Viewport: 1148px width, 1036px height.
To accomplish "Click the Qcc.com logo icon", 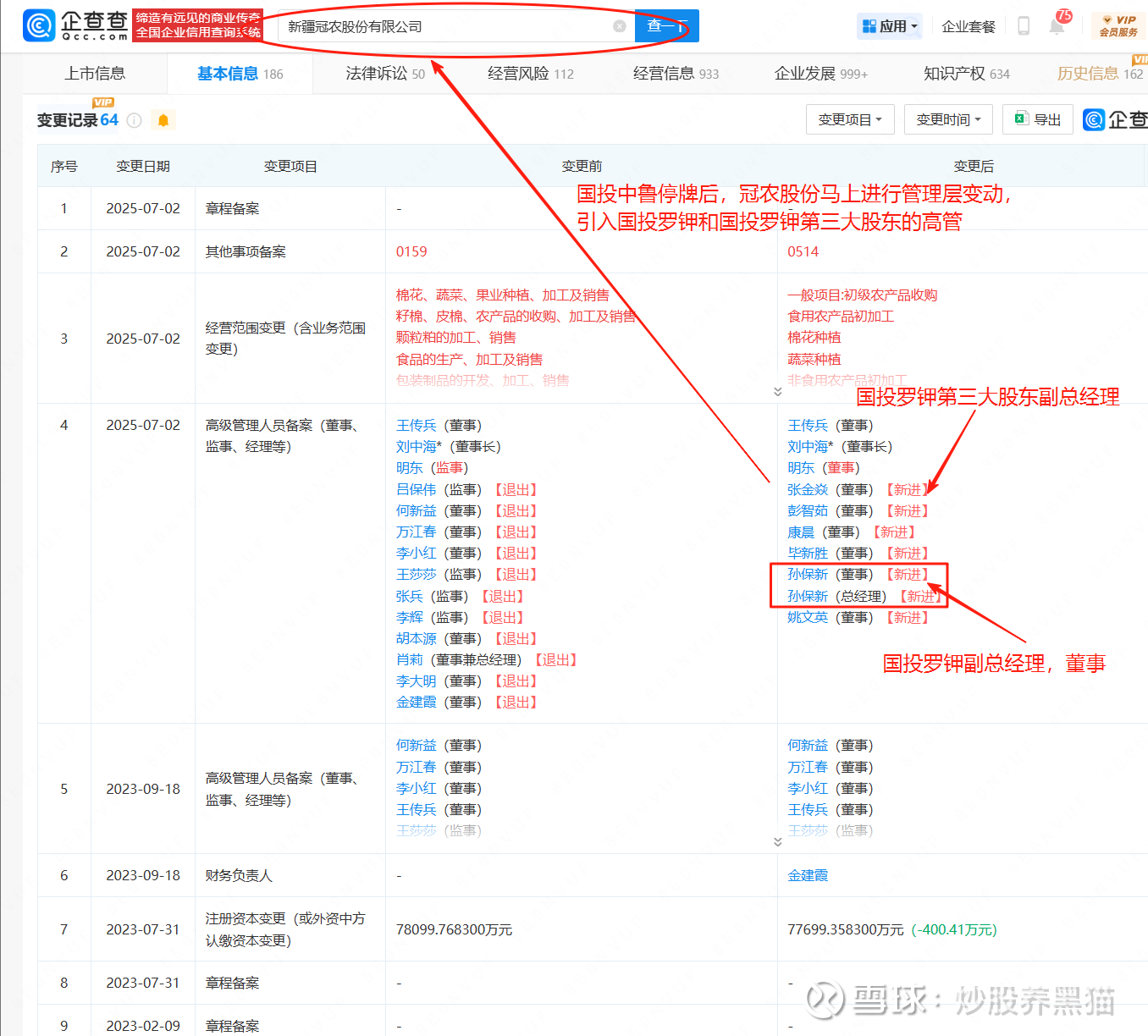I will (39, 25).
